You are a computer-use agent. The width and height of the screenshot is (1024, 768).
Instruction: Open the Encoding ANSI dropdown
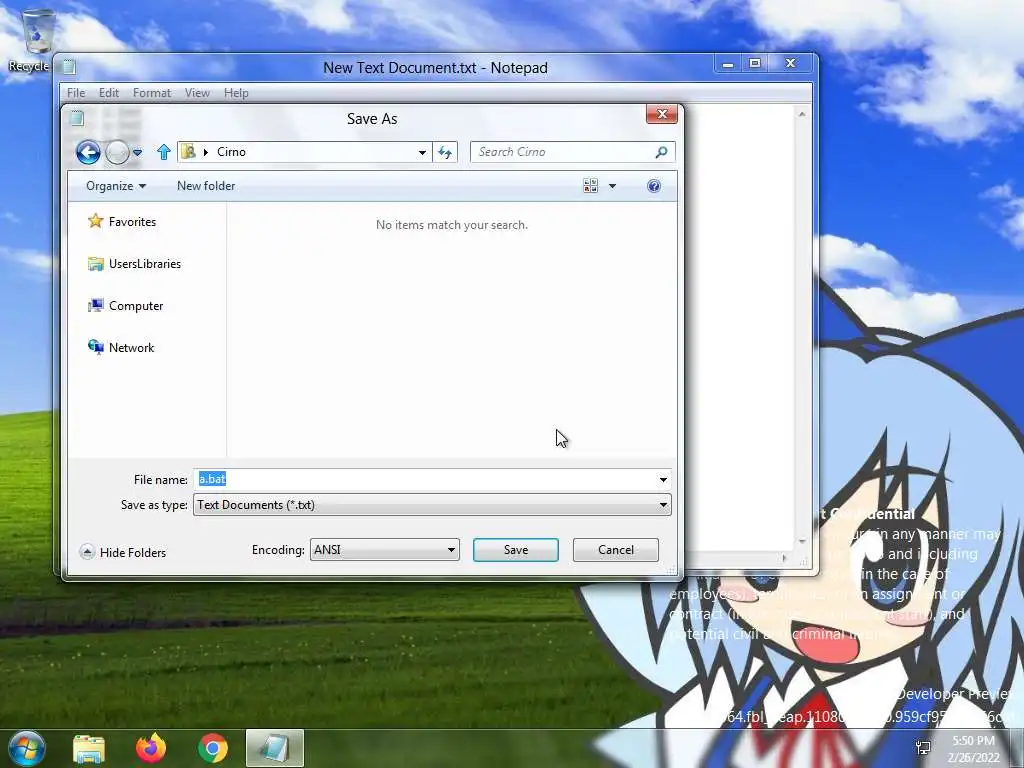click(385, 550)
